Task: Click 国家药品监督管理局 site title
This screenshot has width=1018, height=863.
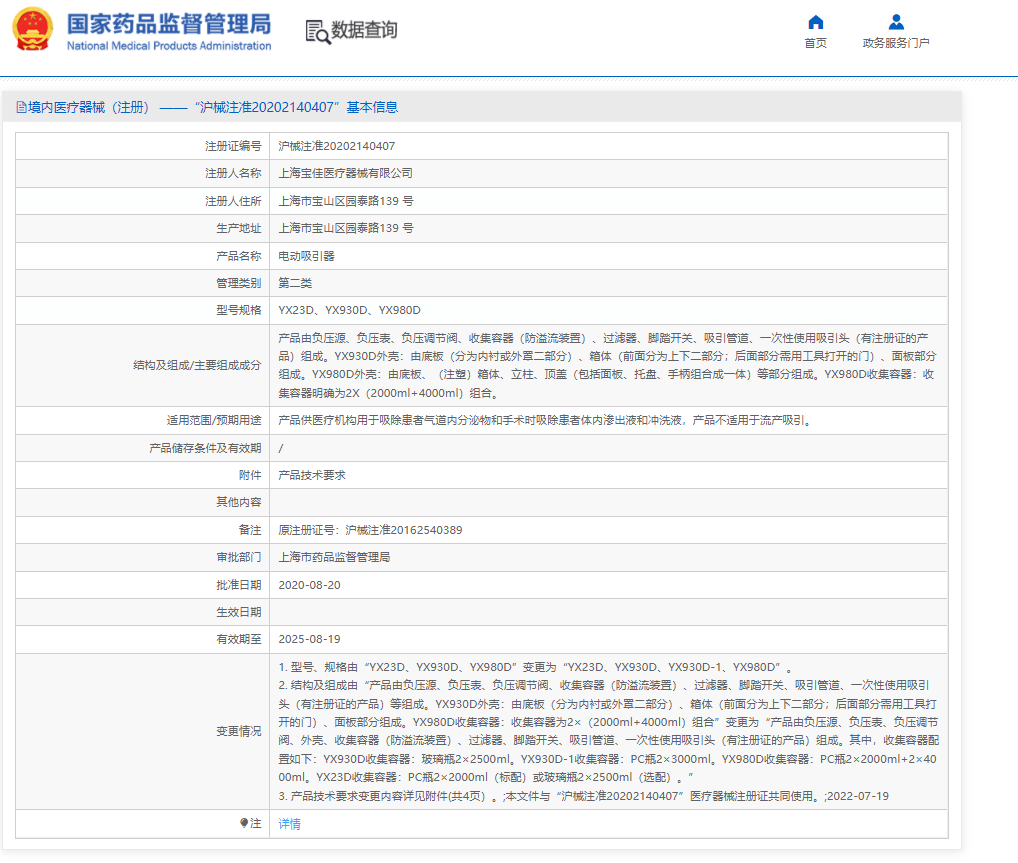Action: pyautogui.click(x=169, y=24)
